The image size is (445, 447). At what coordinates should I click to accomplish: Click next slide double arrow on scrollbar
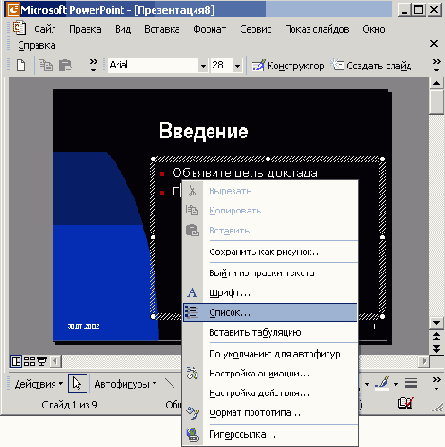coord(436,349)
